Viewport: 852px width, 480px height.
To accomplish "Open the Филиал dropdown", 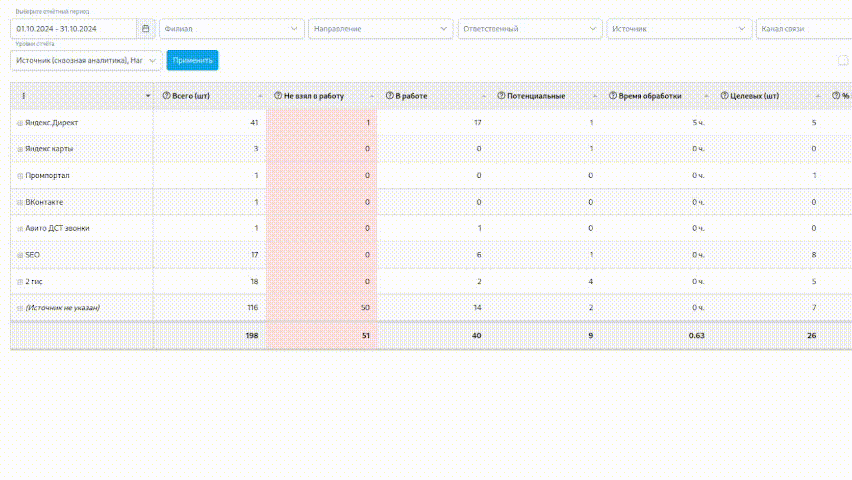I will pos(231,29).
